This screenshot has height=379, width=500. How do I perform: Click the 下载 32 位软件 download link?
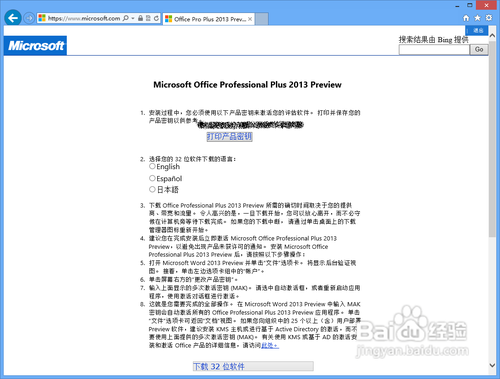[x=219, y=366]
